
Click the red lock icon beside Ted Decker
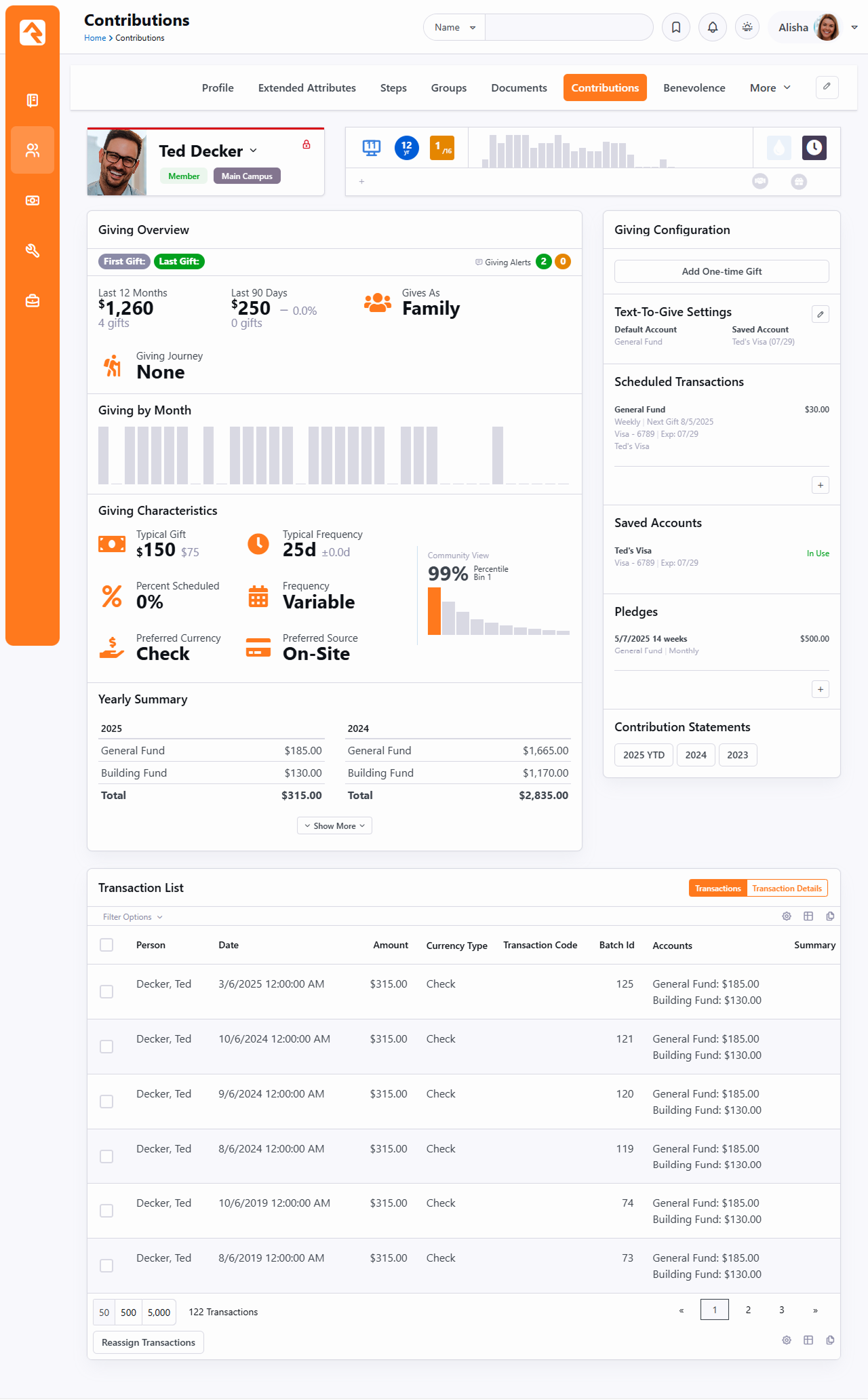307,144
